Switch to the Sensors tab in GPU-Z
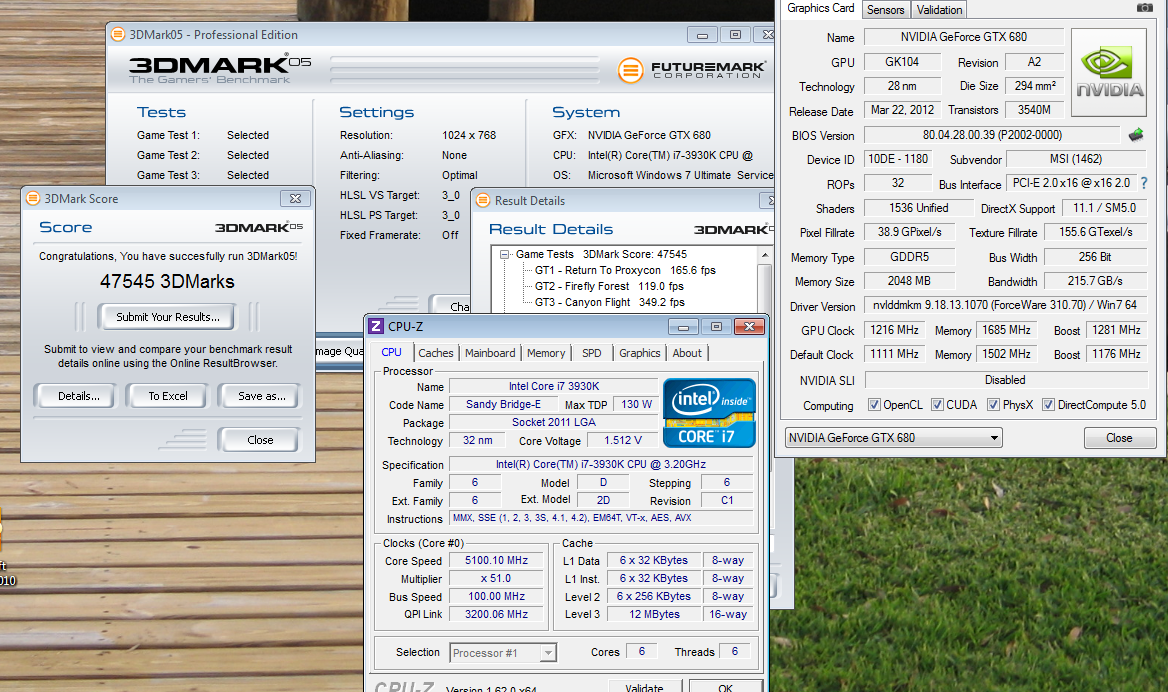Viewport: 1168px width, 692px height. (x=885, y=10)
